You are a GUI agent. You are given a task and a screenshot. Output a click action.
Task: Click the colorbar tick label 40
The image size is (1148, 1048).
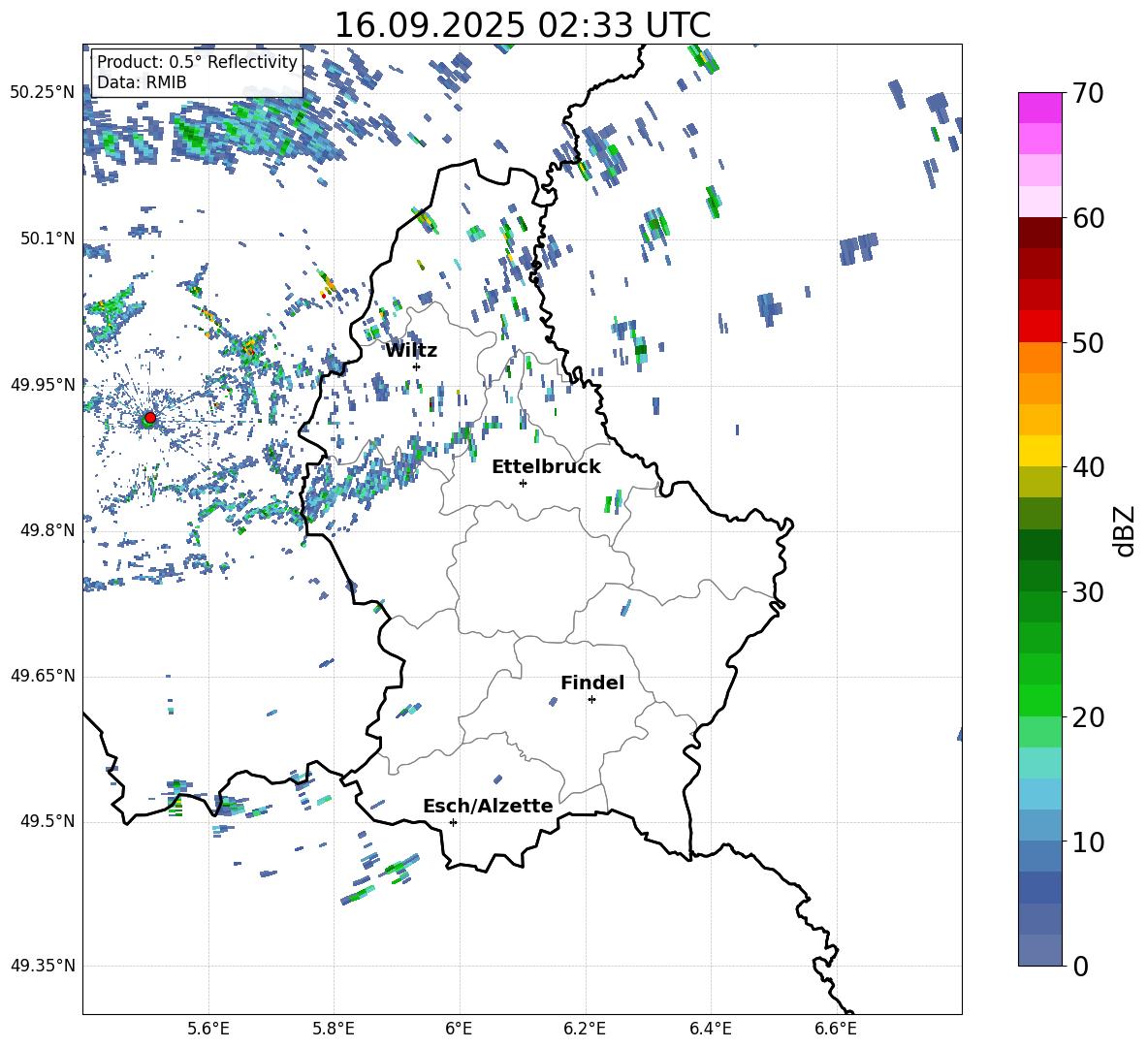(x=1088, y=467)
